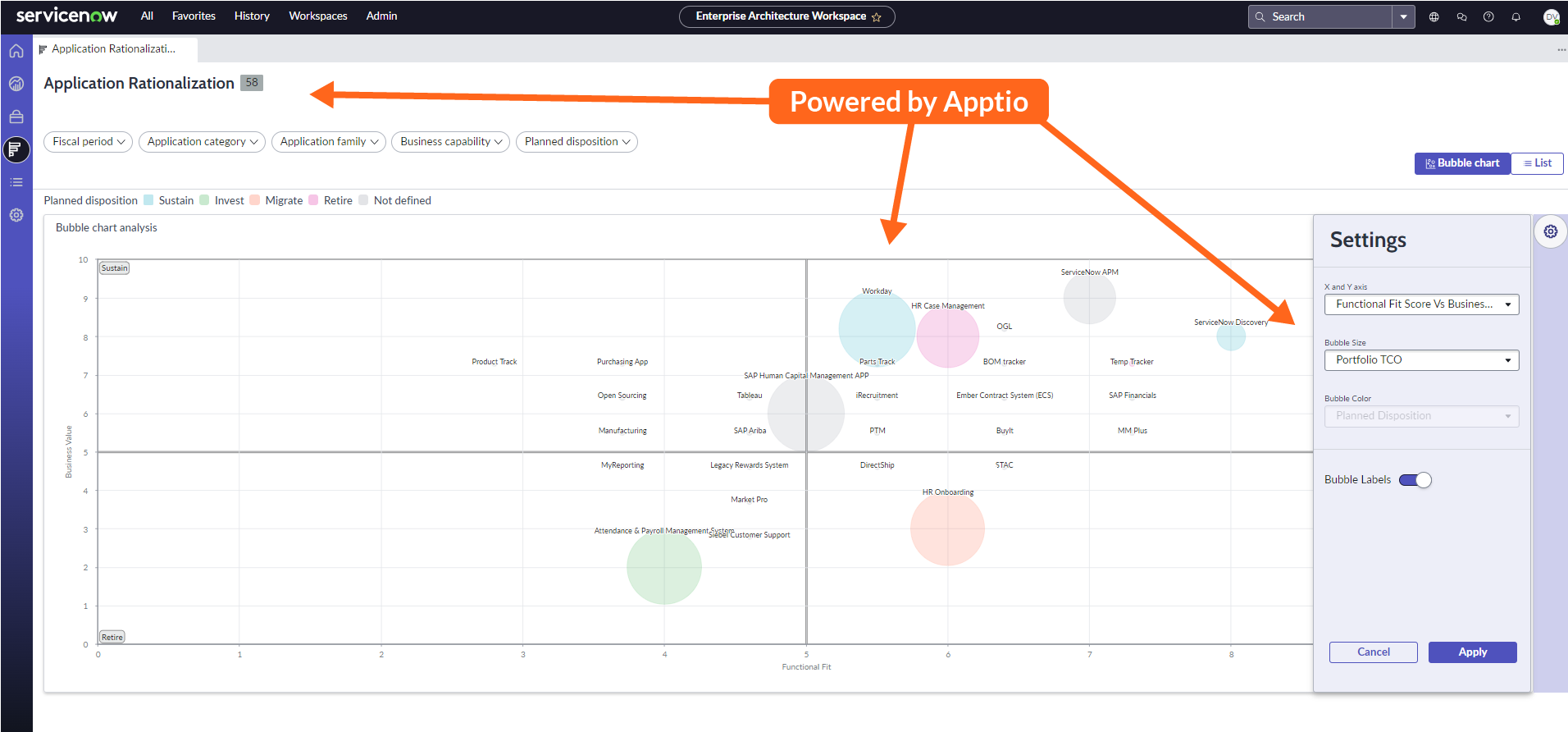Click the Sustain legend color swatch

point(148,200)
